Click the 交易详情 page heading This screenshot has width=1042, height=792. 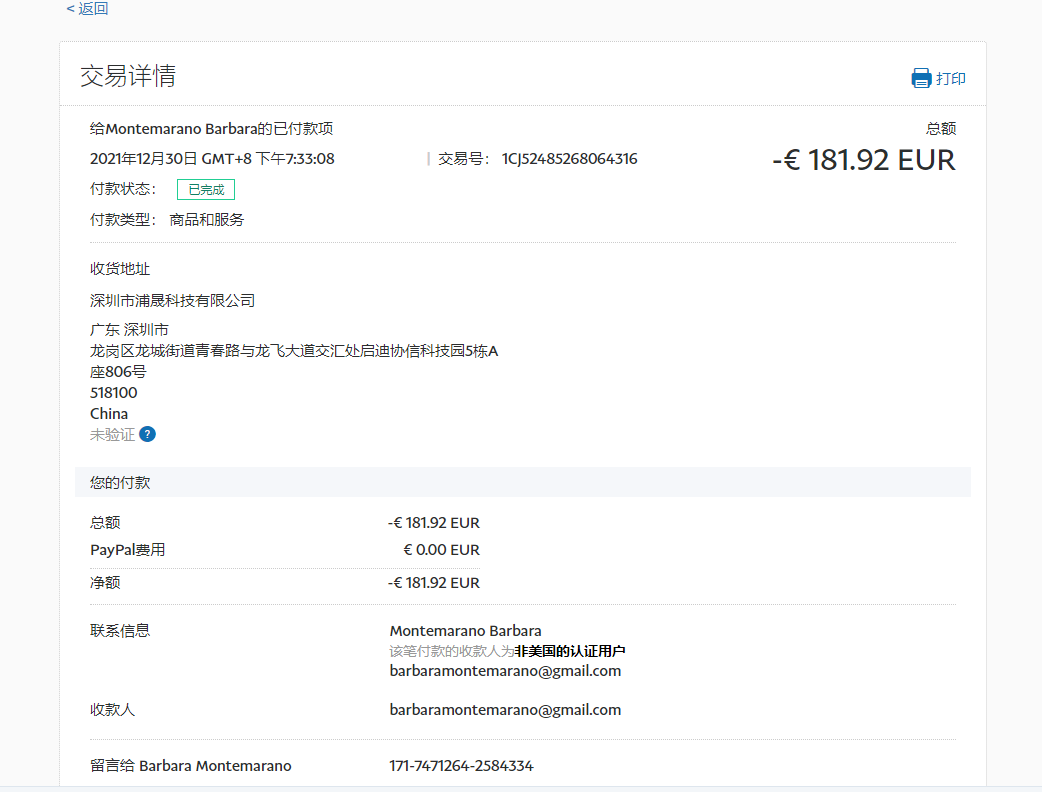pyautogui.click(x=128, y=76)
